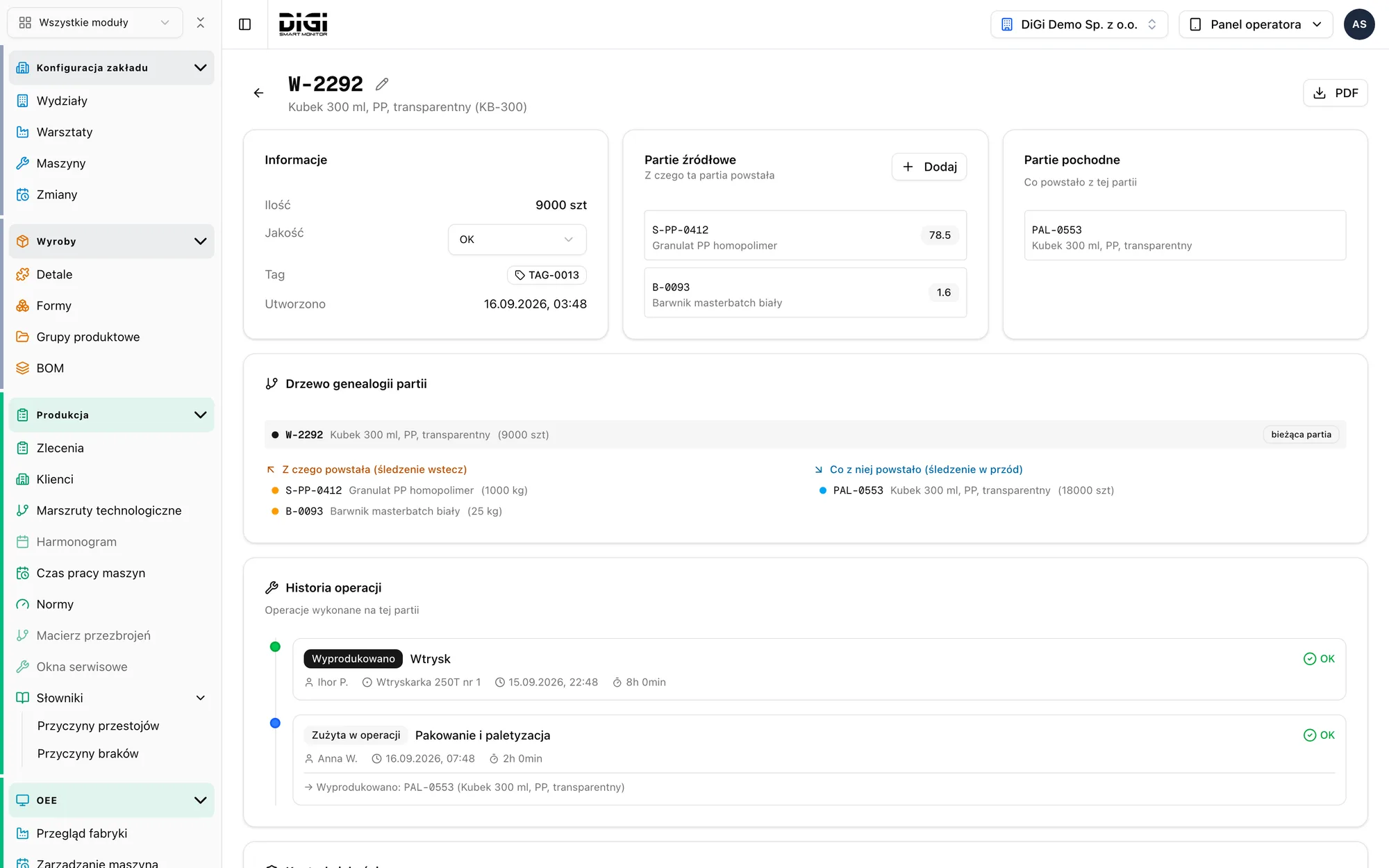Click the Maszyny wrench icon

[23, 163]
